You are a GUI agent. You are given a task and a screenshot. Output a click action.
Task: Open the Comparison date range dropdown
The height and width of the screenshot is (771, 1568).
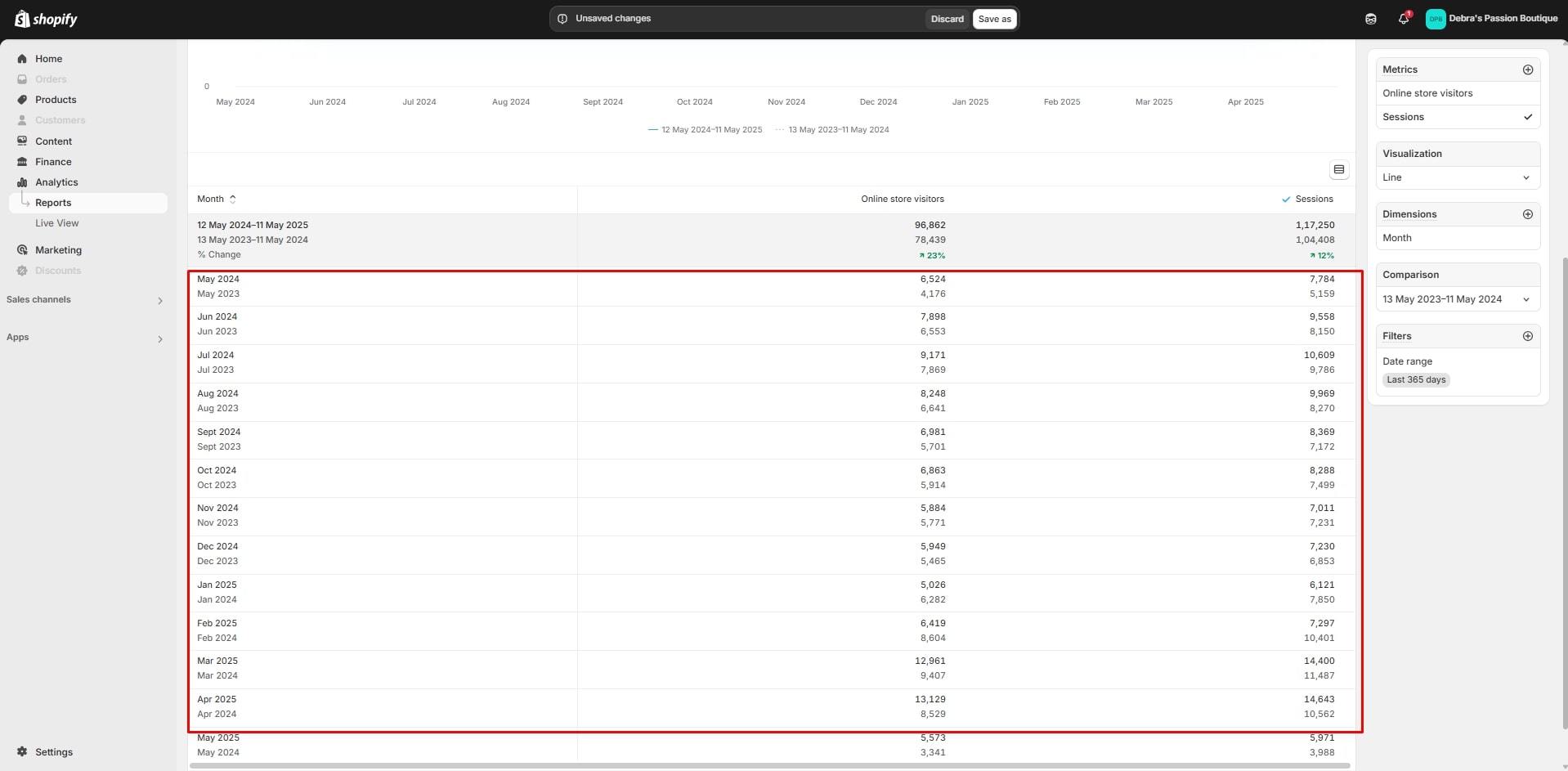coord(1457,299)
